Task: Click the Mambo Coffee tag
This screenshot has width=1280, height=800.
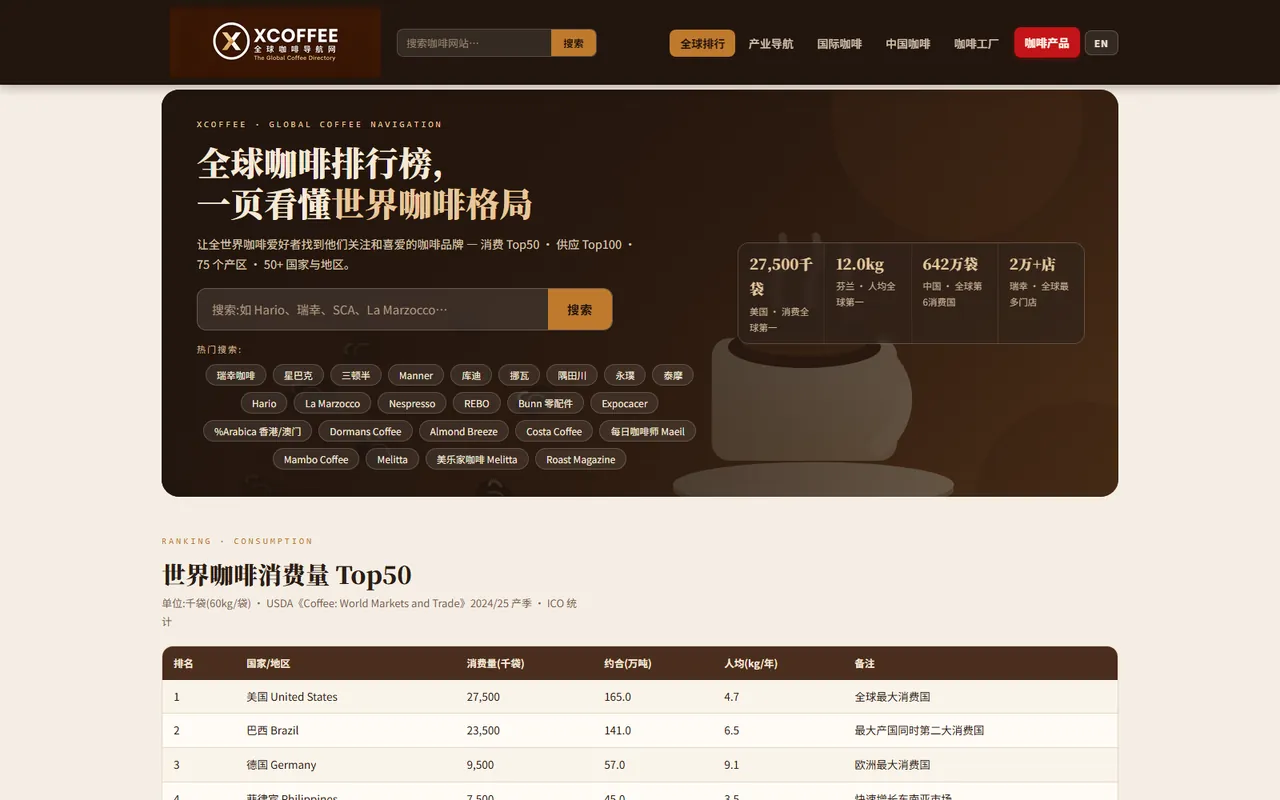Action: tap(316, 459)
